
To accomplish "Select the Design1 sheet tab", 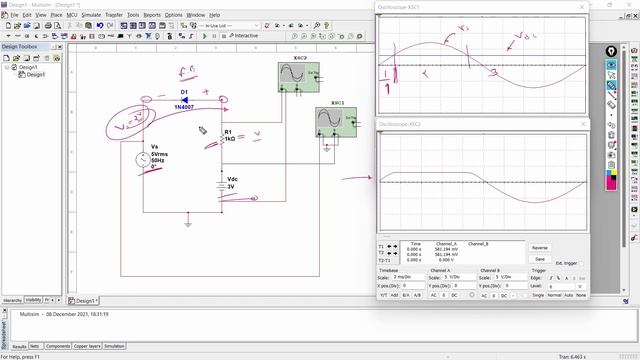I will (x=83, y=300).
